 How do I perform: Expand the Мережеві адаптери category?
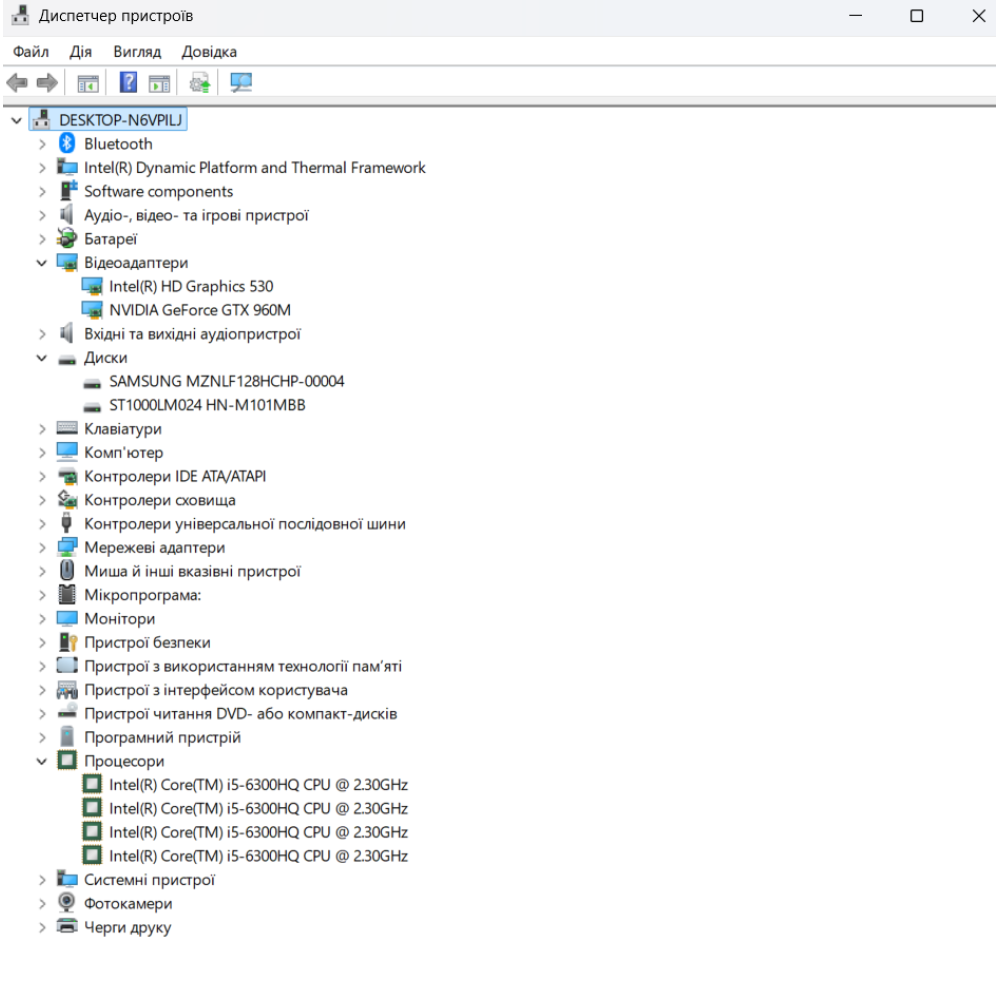point(42,548)
